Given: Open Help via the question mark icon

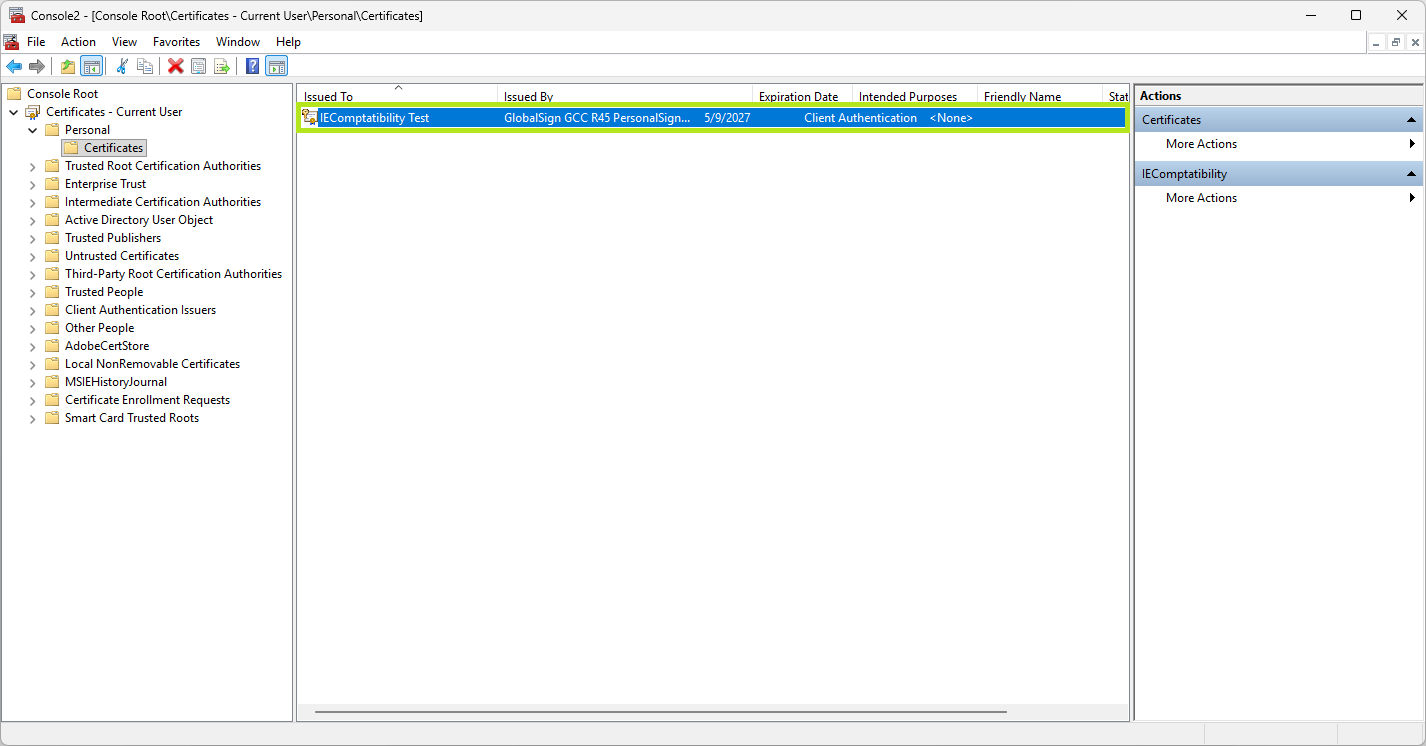Looking at the screenshot, I should (253, 66).
